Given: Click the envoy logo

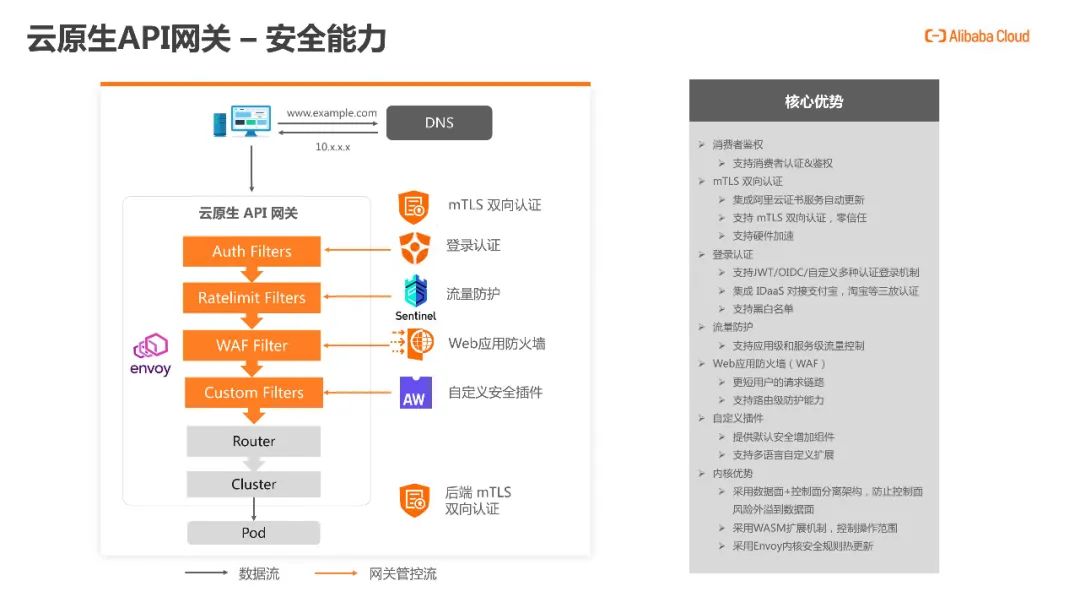Looking at the screenshot, I should pos(150,355).
